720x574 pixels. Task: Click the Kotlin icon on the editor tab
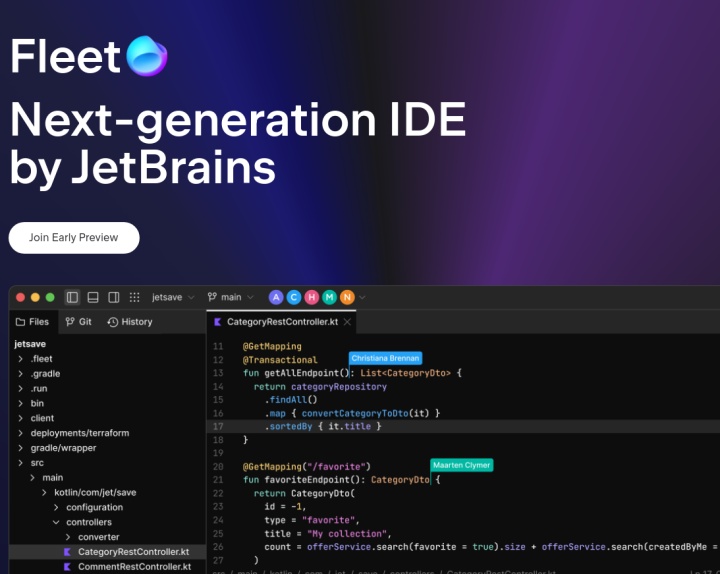click(218, 322)
